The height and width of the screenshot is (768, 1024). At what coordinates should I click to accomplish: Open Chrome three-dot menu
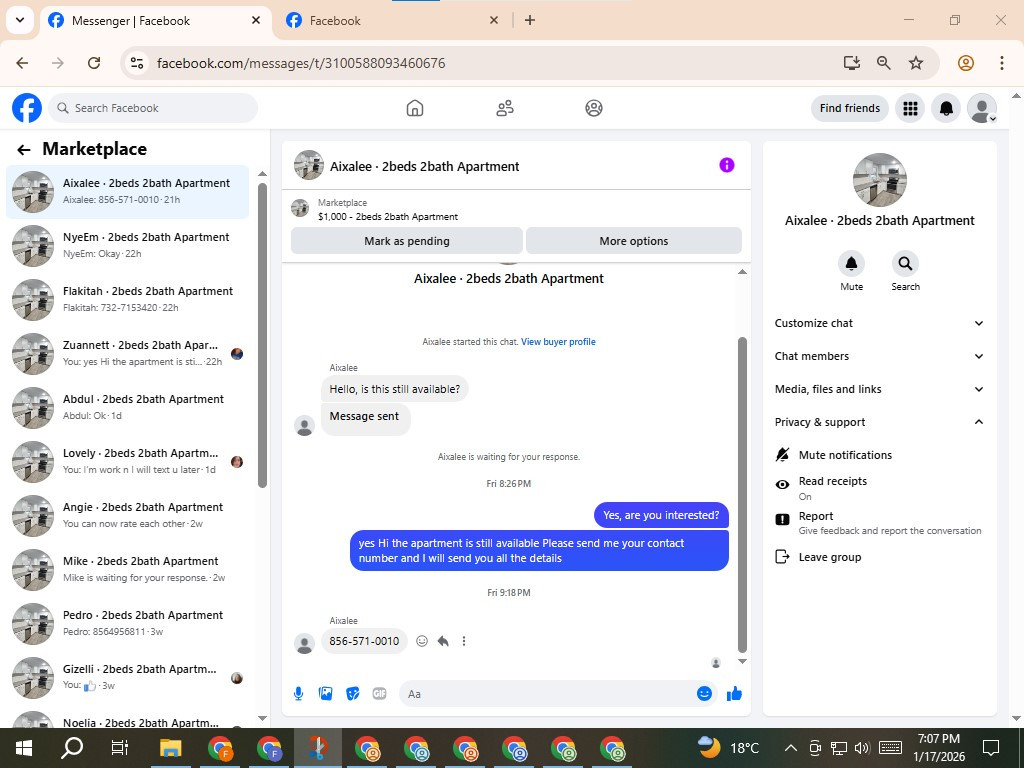point(1002,63)
